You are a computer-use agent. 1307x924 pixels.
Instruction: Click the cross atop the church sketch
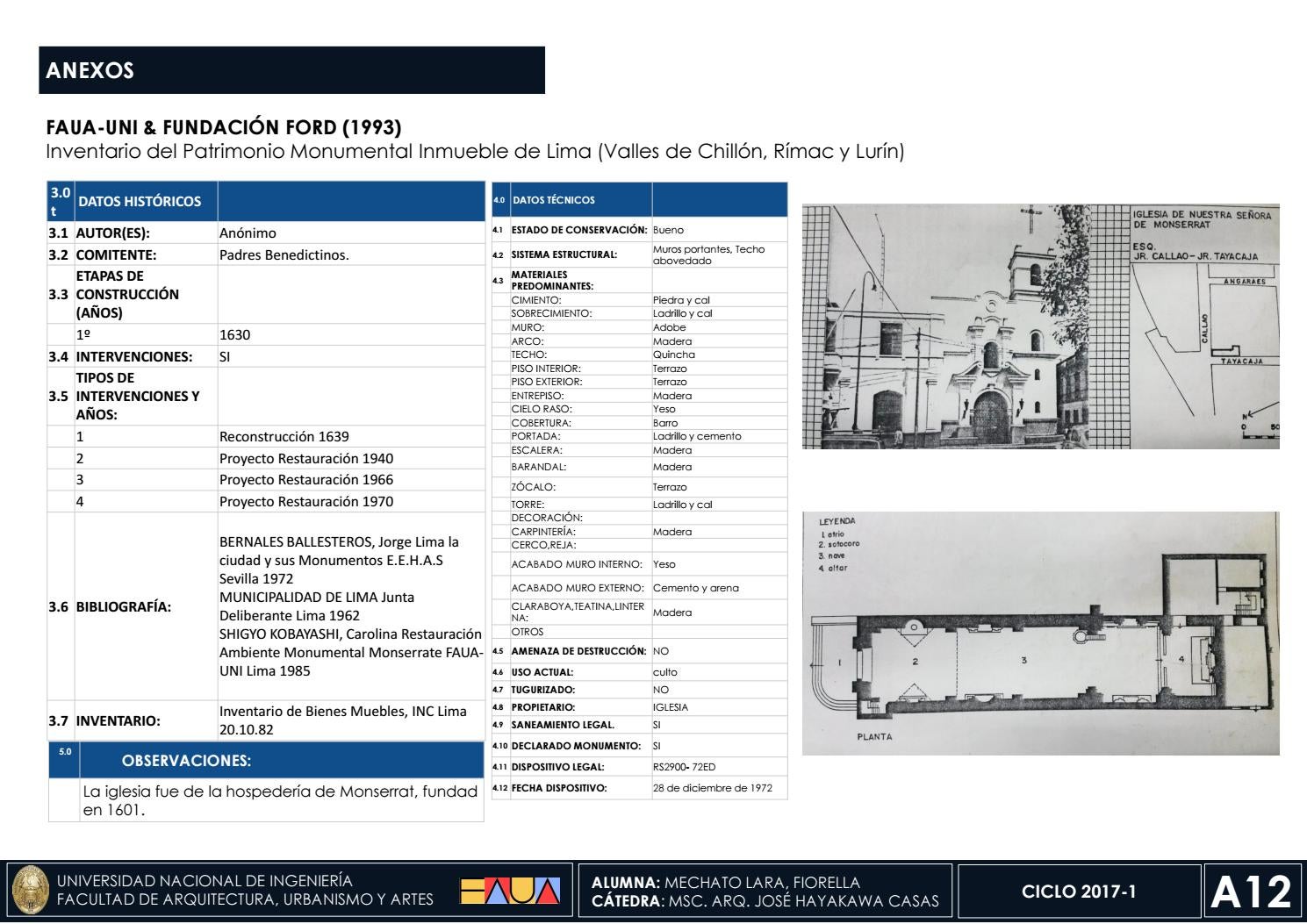1031,215
